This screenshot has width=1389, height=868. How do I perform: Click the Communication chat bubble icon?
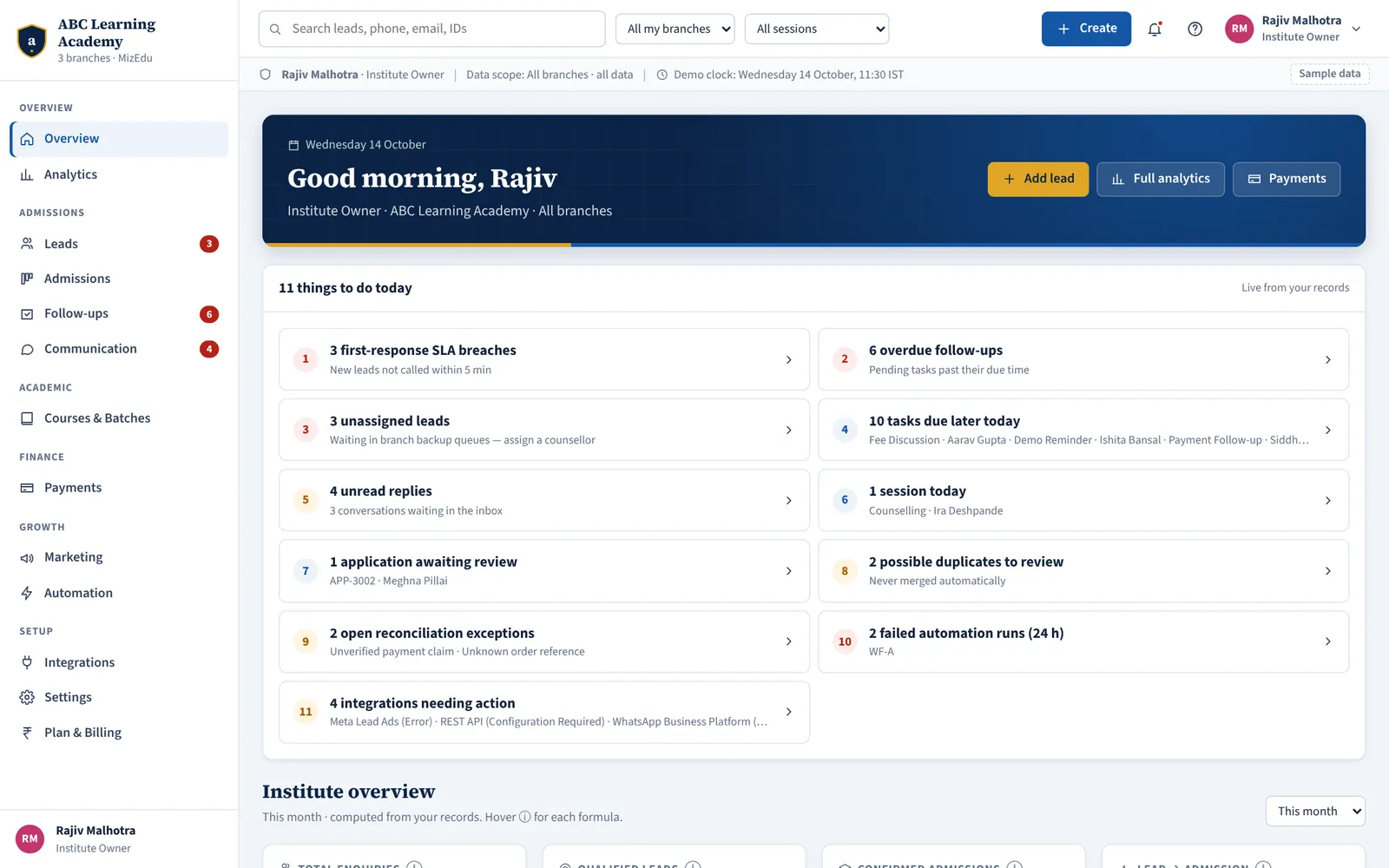27,349
